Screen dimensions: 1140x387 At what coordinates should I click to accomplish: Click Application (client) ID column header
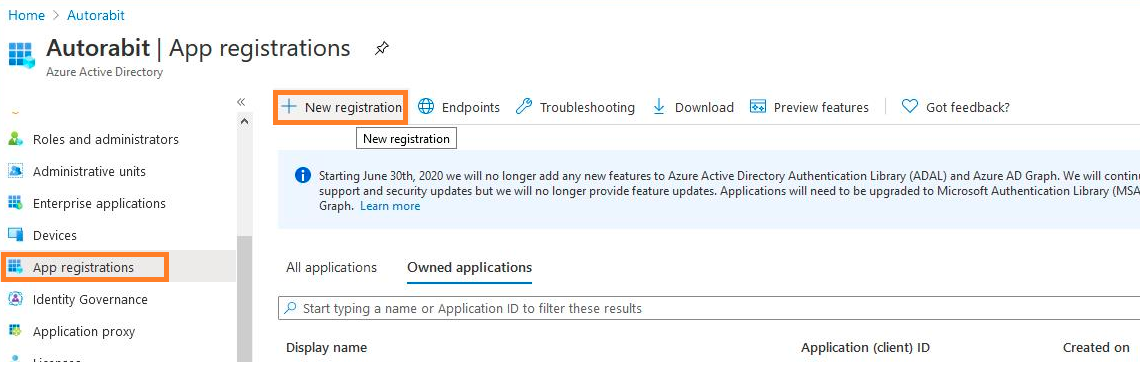point(865,348)
